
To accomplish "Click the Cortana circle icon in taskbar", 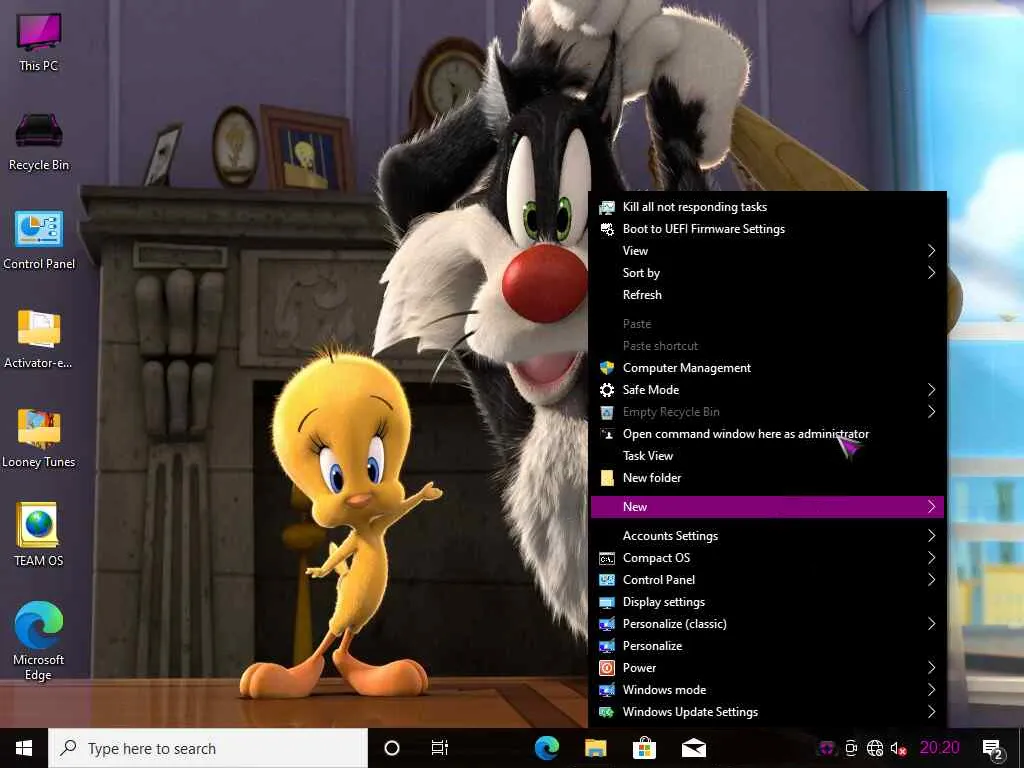I will click(x=392, y=748).
